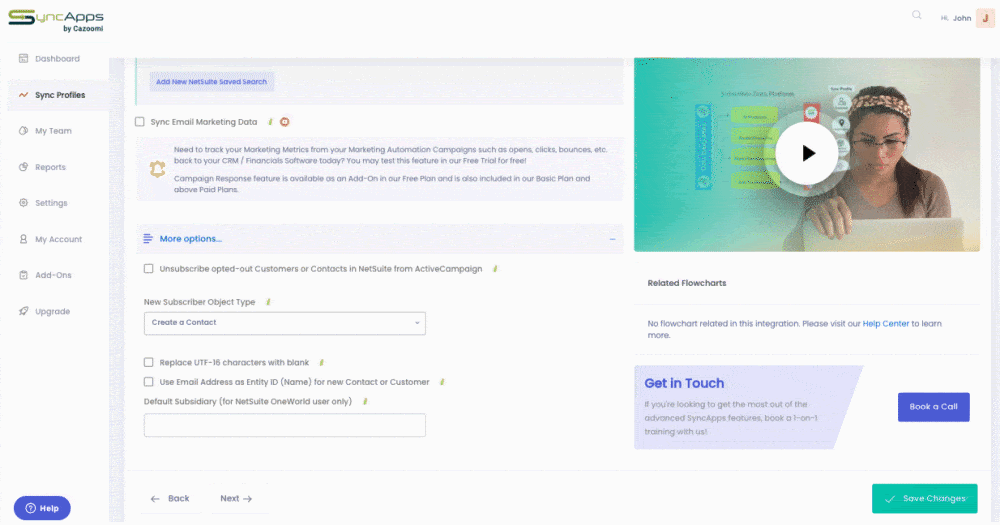Open New Subscriber Object Type dropdown
Screen dimensions: 1000x525
(x=284, y=323)
